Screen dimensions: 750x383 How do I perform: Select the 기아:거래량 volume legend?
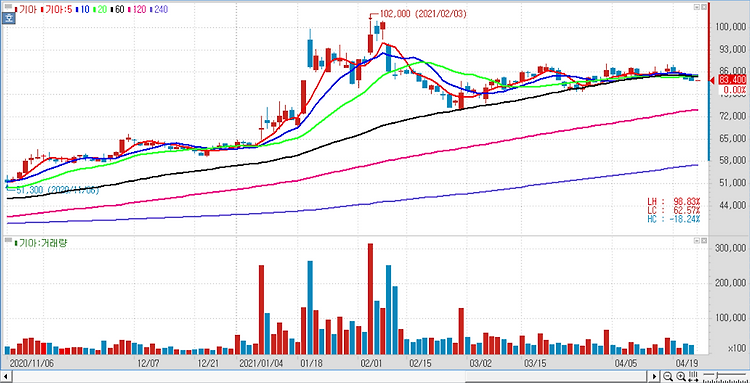click(42, 243)
